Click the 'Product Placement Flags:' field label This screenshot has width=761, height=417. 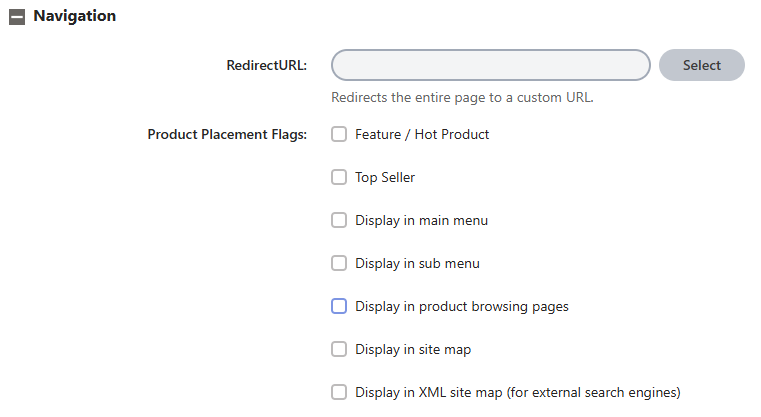tap(227, 134)
